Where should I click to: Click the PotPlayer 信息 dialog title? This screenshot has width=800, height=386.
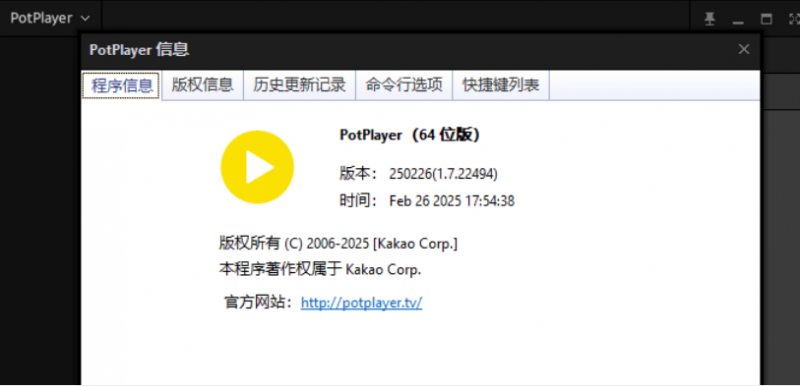click(x=139, y=49)
